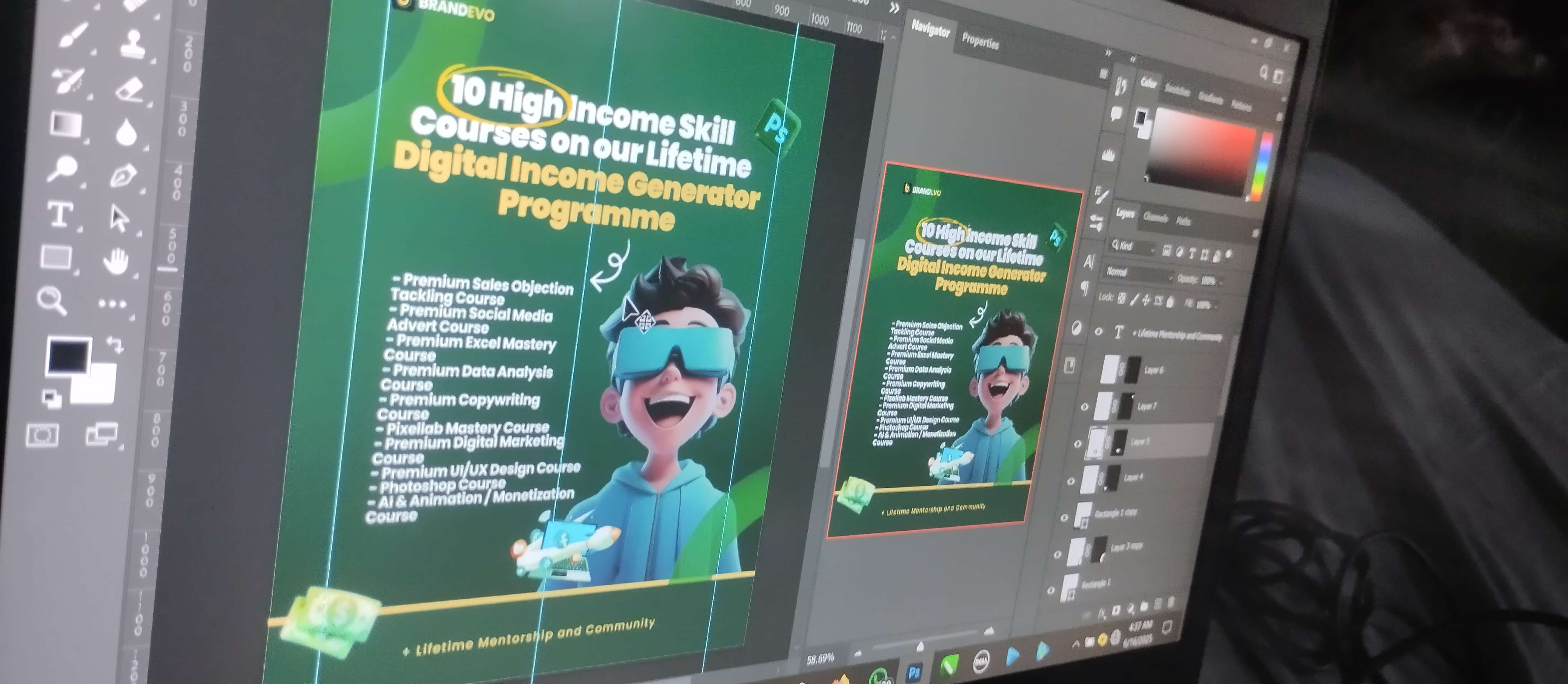Open the Character panel icon
The width and height of the screenshot is (1568, 684).
click(x=1089, y=262)
